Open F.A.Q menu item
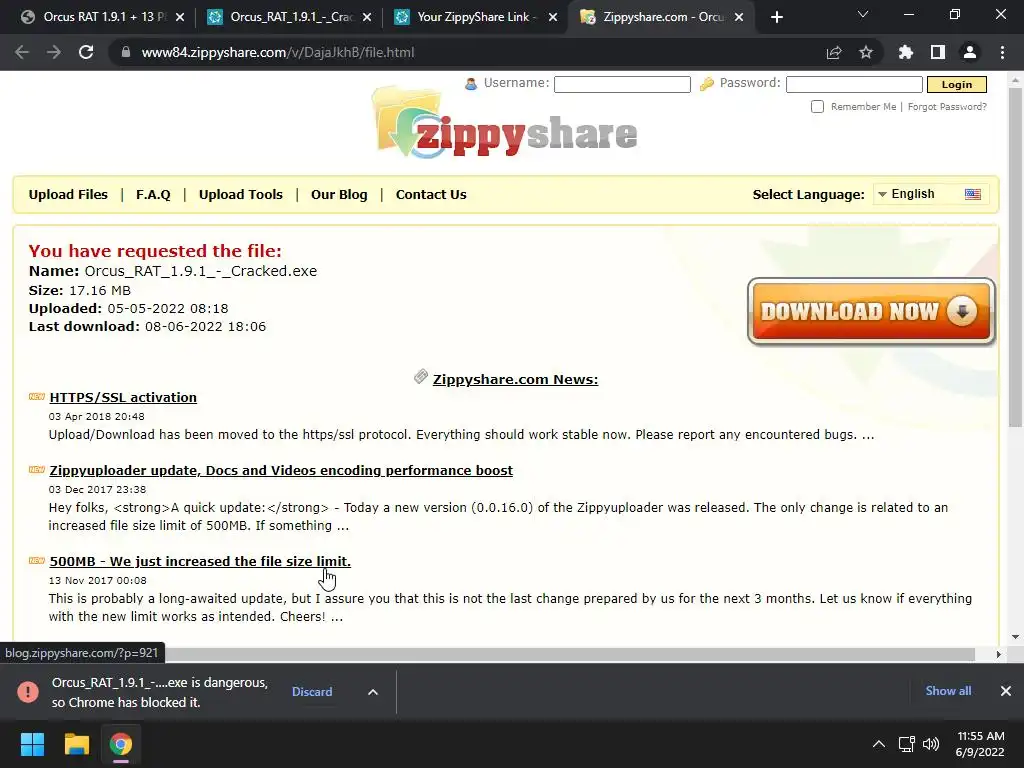Viewport: 1024px width, 768px height. 153,195
